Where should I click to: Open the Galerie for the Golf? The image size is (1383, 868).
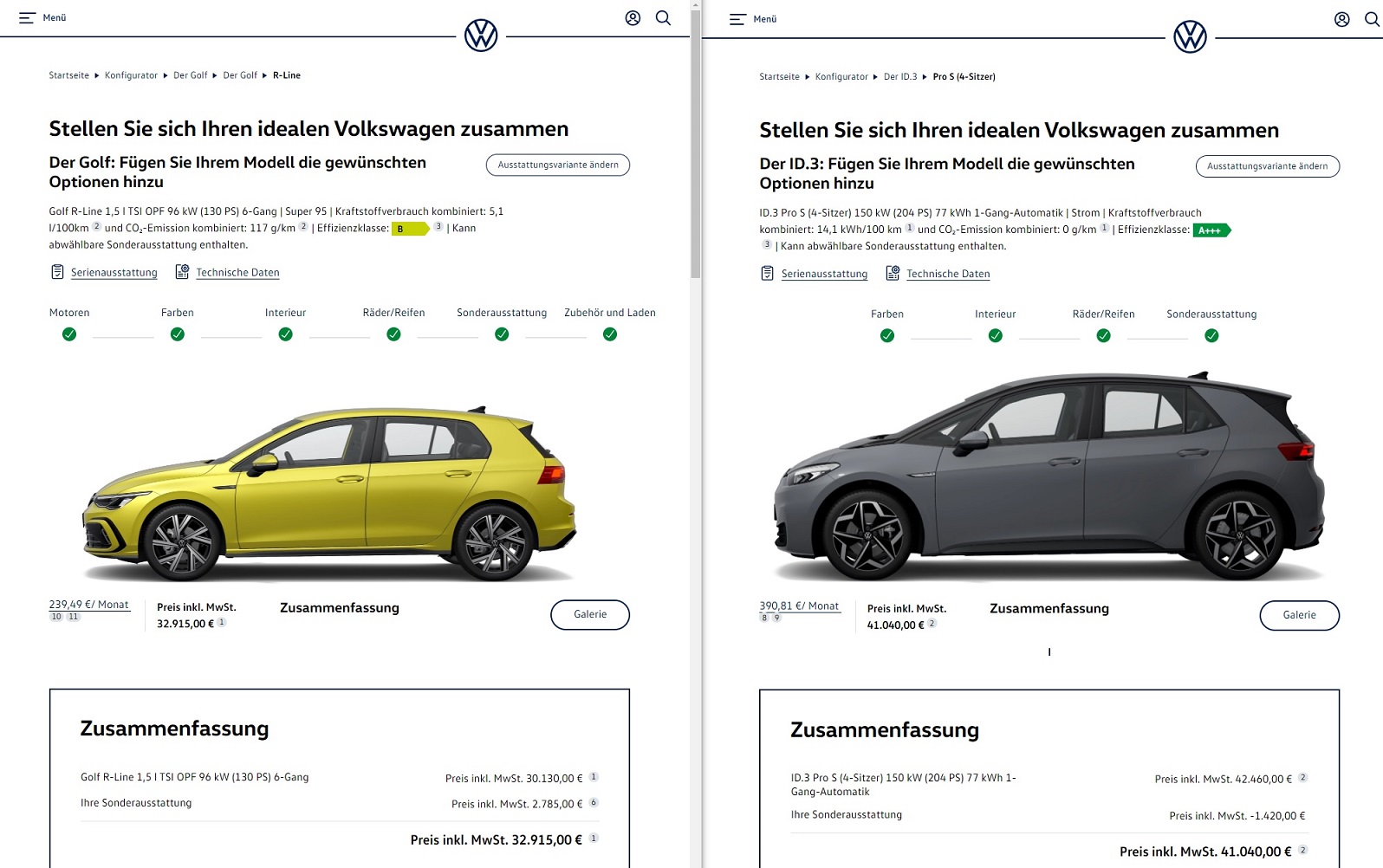(x=590, y=614)
